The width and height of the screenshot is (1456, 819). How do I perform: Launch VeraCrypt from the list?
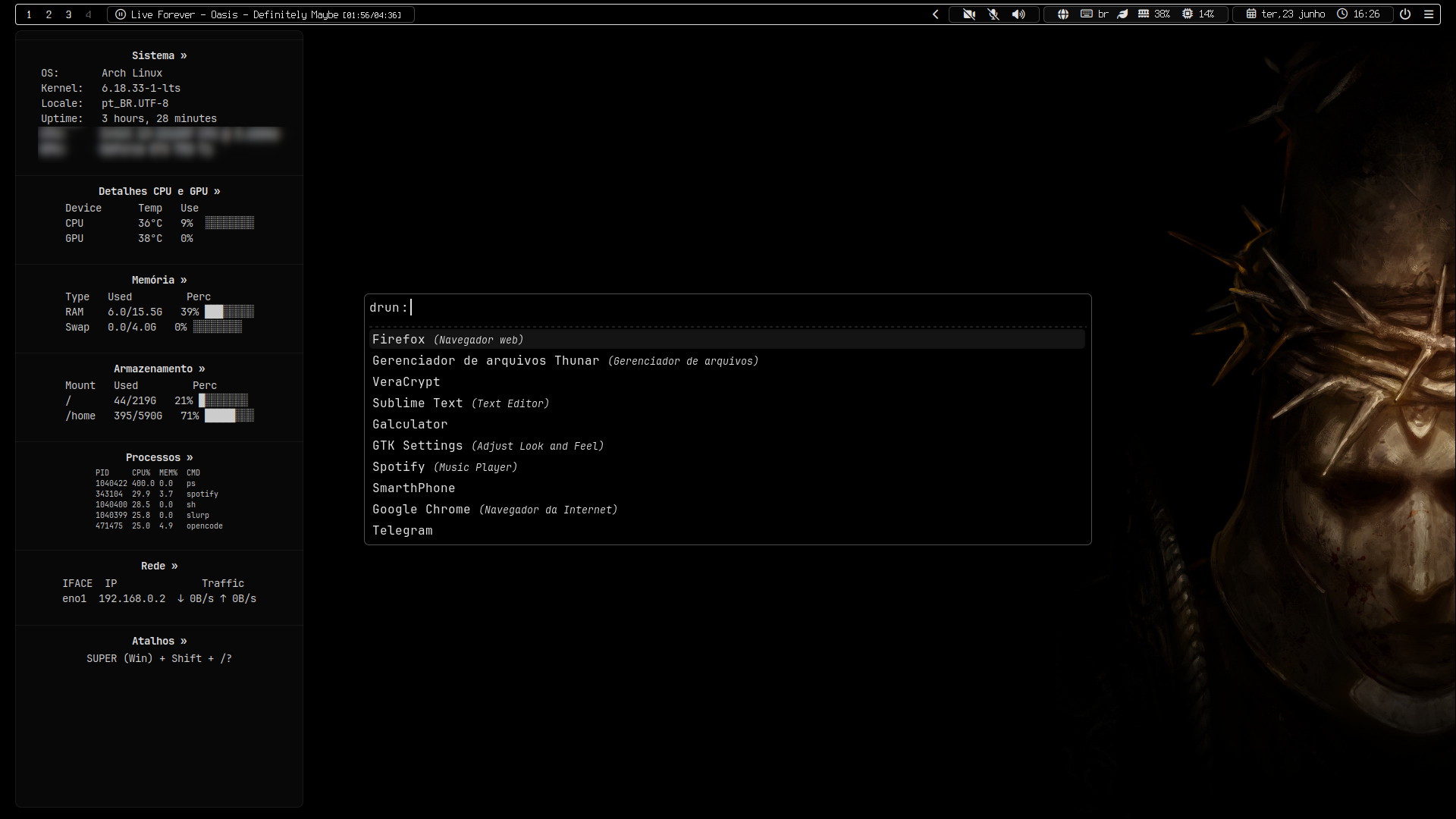click(x=727, y=381)
